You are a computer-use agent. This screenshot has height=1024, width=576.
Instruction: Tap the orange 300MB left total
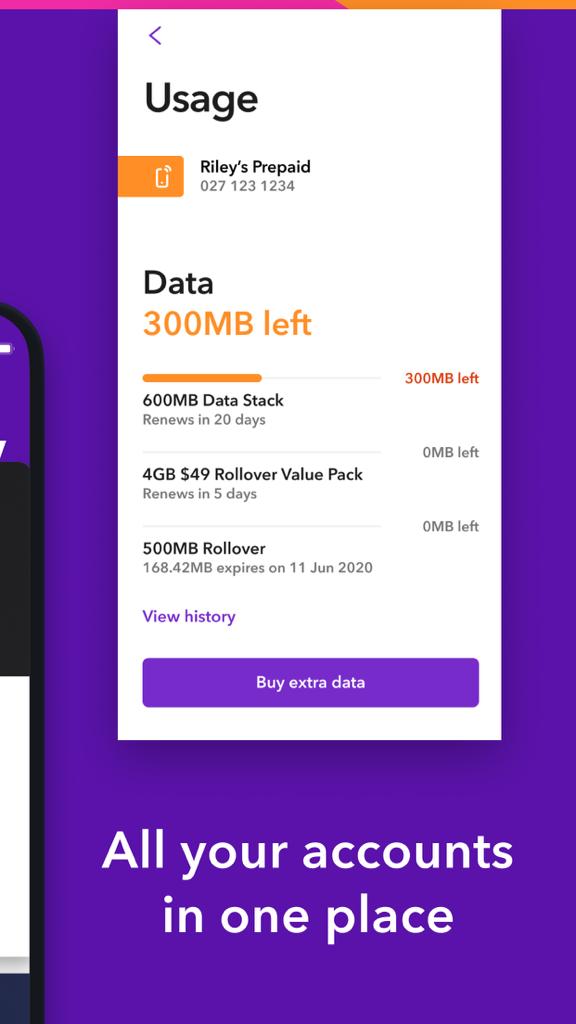tap(227, 324)
